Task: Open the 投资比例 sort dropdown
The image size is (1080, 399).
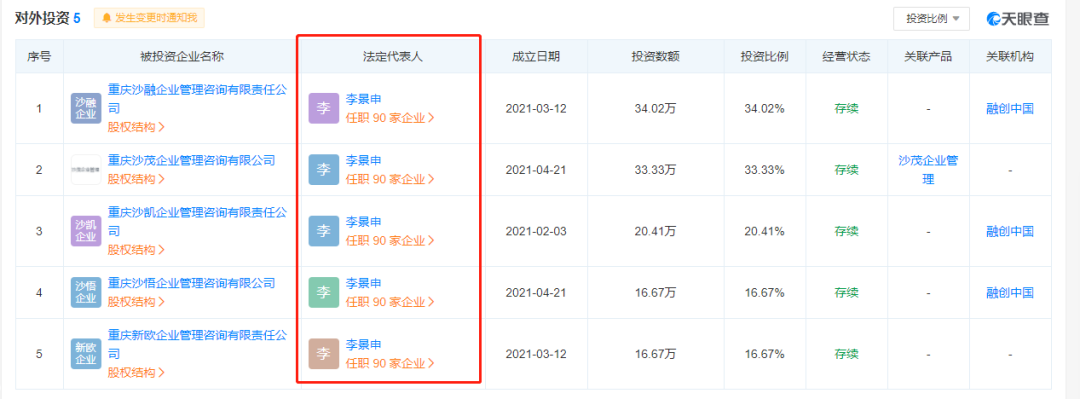Action: (931, 19)
